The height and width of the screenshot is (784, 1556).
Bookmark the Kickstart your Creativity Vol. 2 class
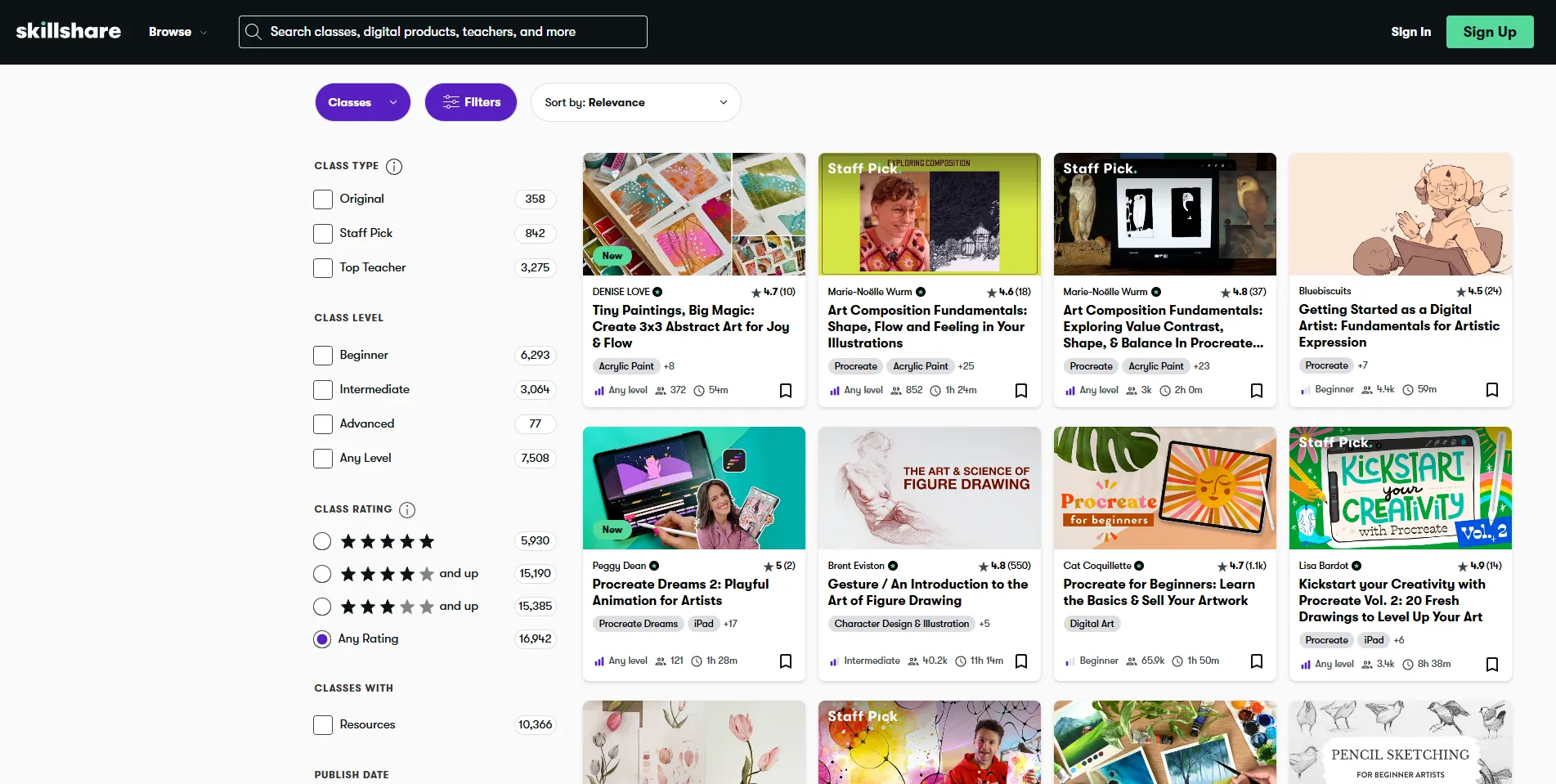tap(1492, 664)
